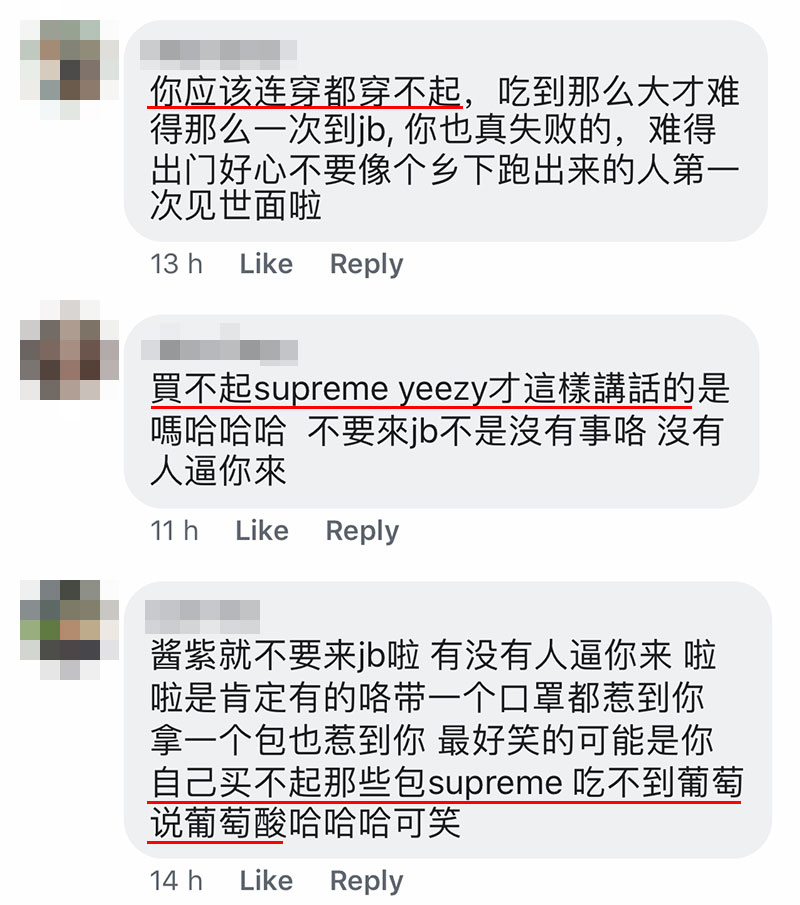This screenshot has width=800, height=905.
Task: Click comment bubble starting 酱紫就不要来jb啦
Action: point(448,720)
